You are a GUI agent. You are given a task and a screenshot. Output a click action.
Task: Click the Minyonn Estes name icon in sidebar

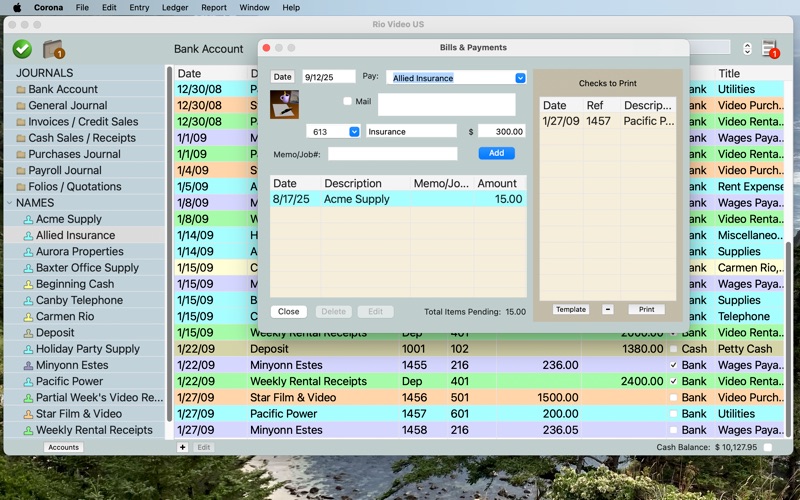[x=29, y=365]
